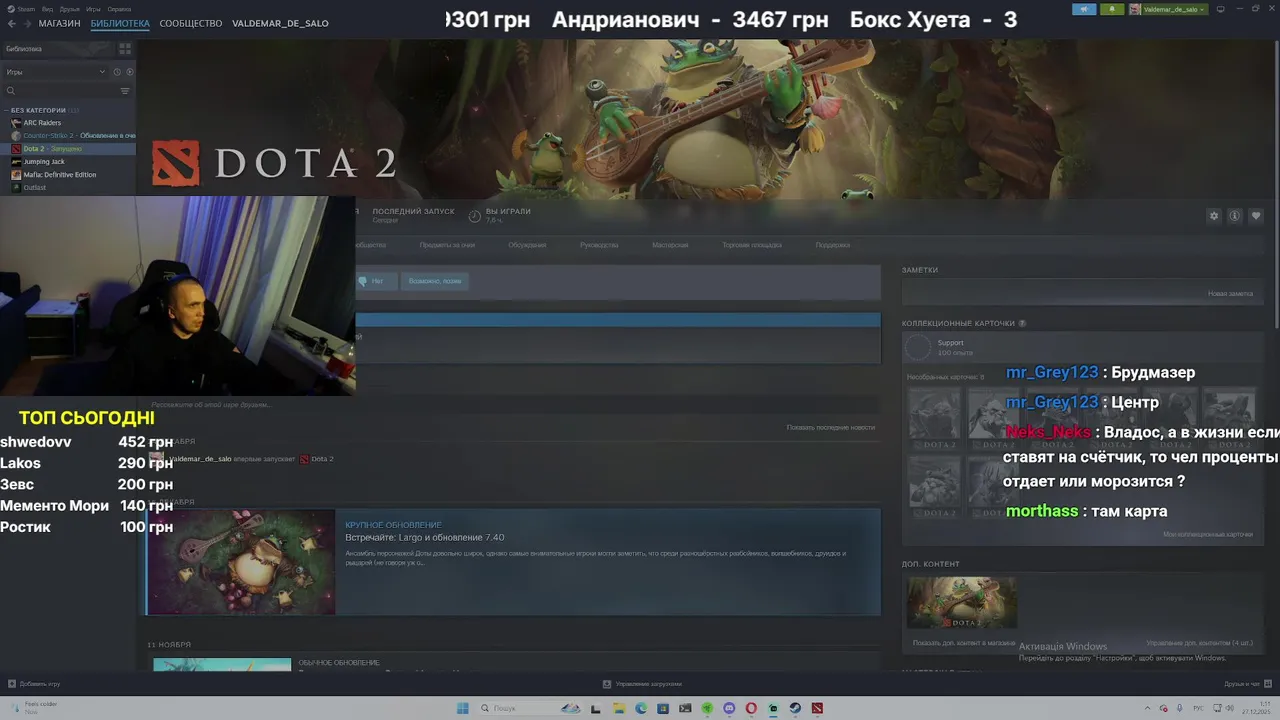Open advanced library filter options
The image size is (1280, 720).
(x=125, y=91)
